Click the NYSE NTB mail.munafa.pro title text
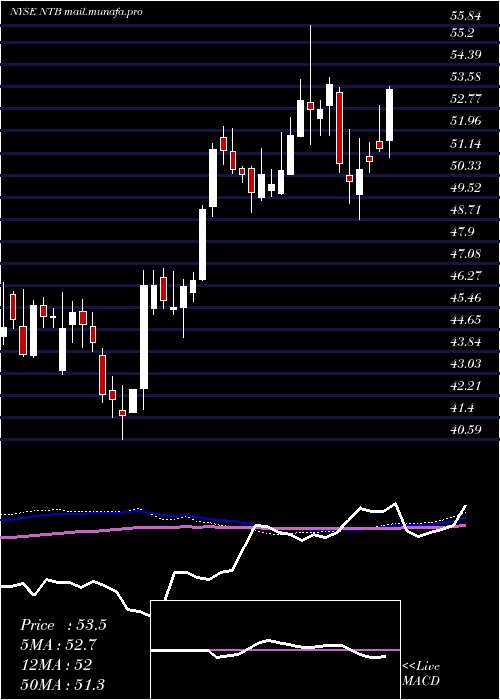Viewport: 500px width, 700px height. click(x=76, y=12)
